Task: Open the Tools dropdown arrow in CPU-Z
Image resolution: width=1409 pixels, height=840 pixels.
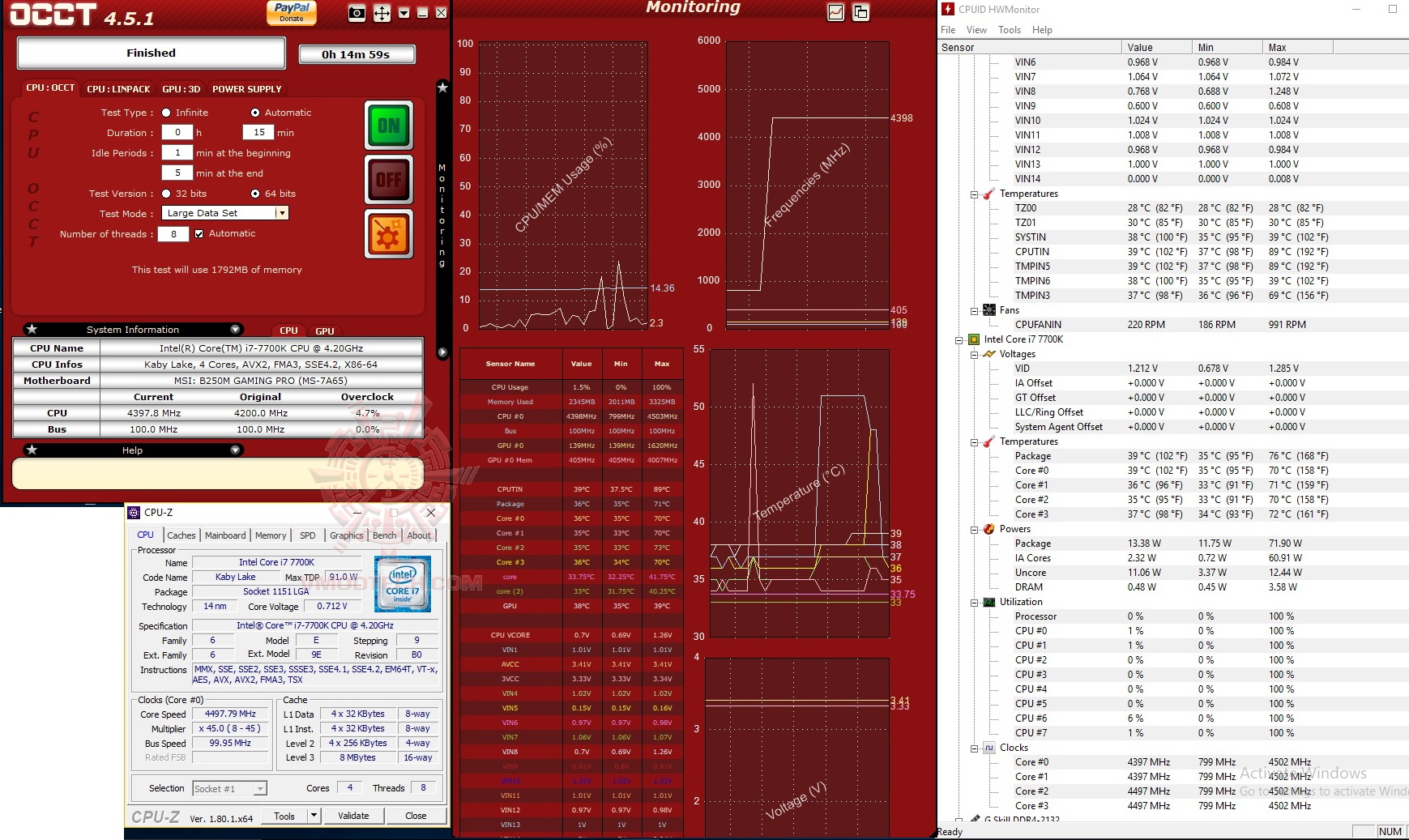Action: pyautogui.click(x=314, y=816)
